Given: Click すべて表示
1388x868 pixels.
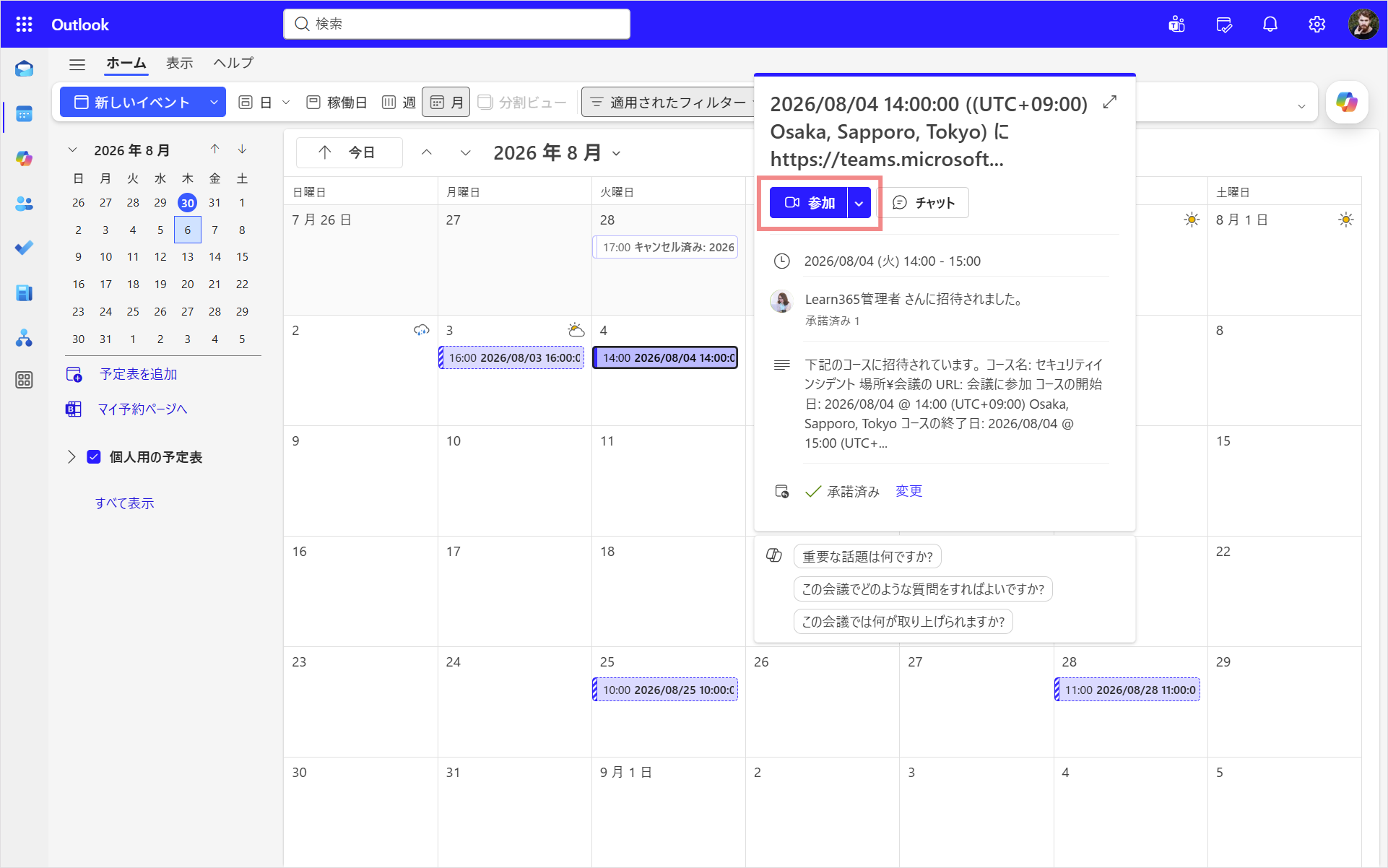Looking at the screenshot, I should [124, 503].
